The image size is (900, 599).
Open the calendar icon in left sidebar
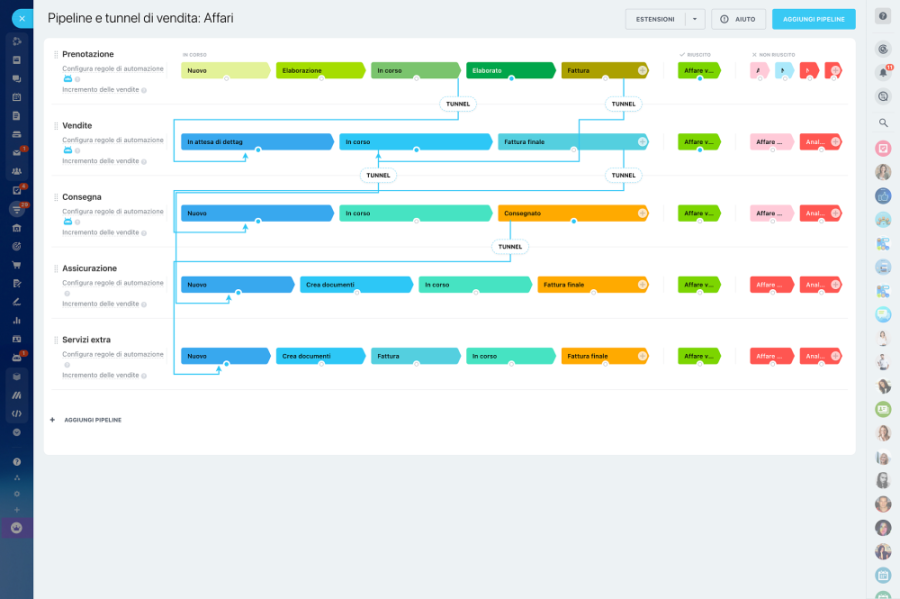tap(17, 97)
